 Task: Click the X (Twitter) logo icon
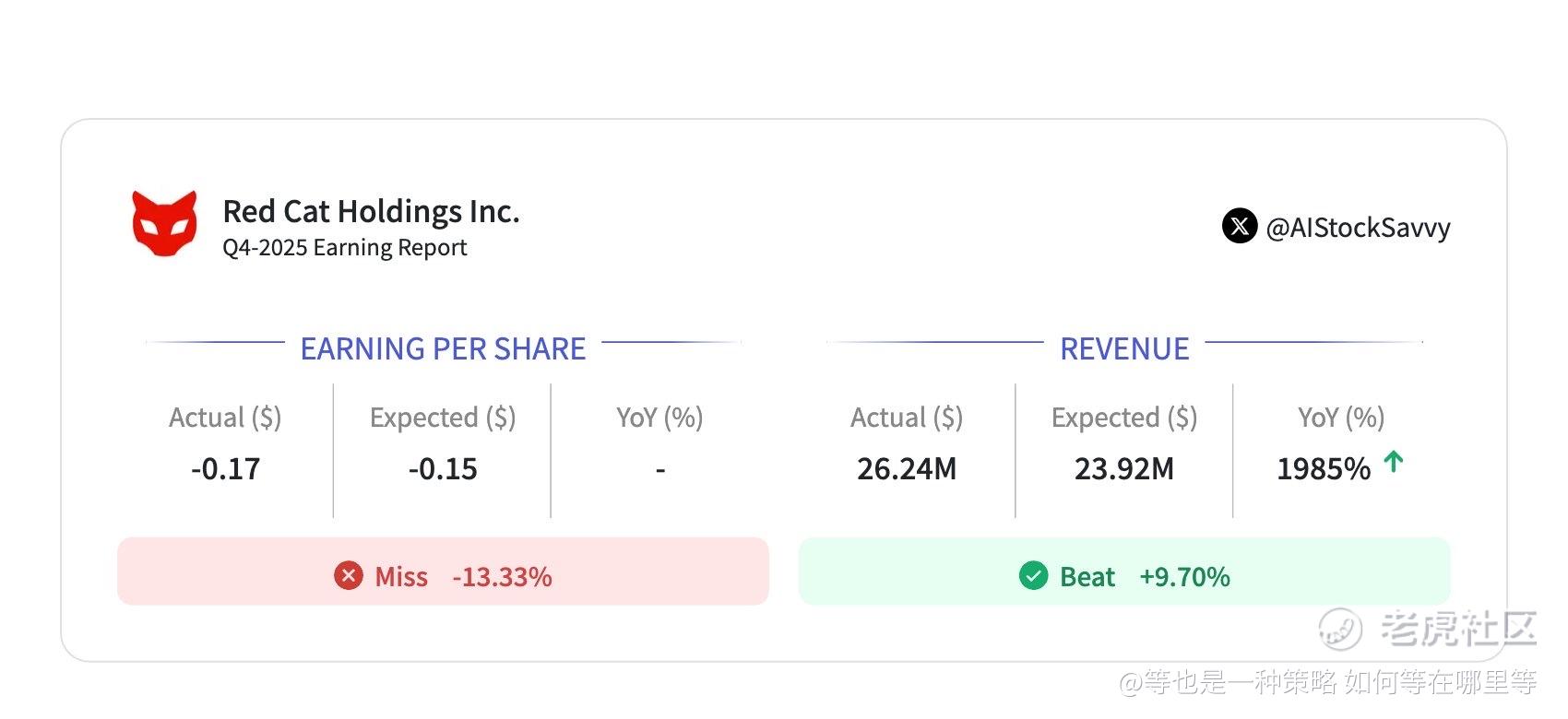(x=1239, y=226)
